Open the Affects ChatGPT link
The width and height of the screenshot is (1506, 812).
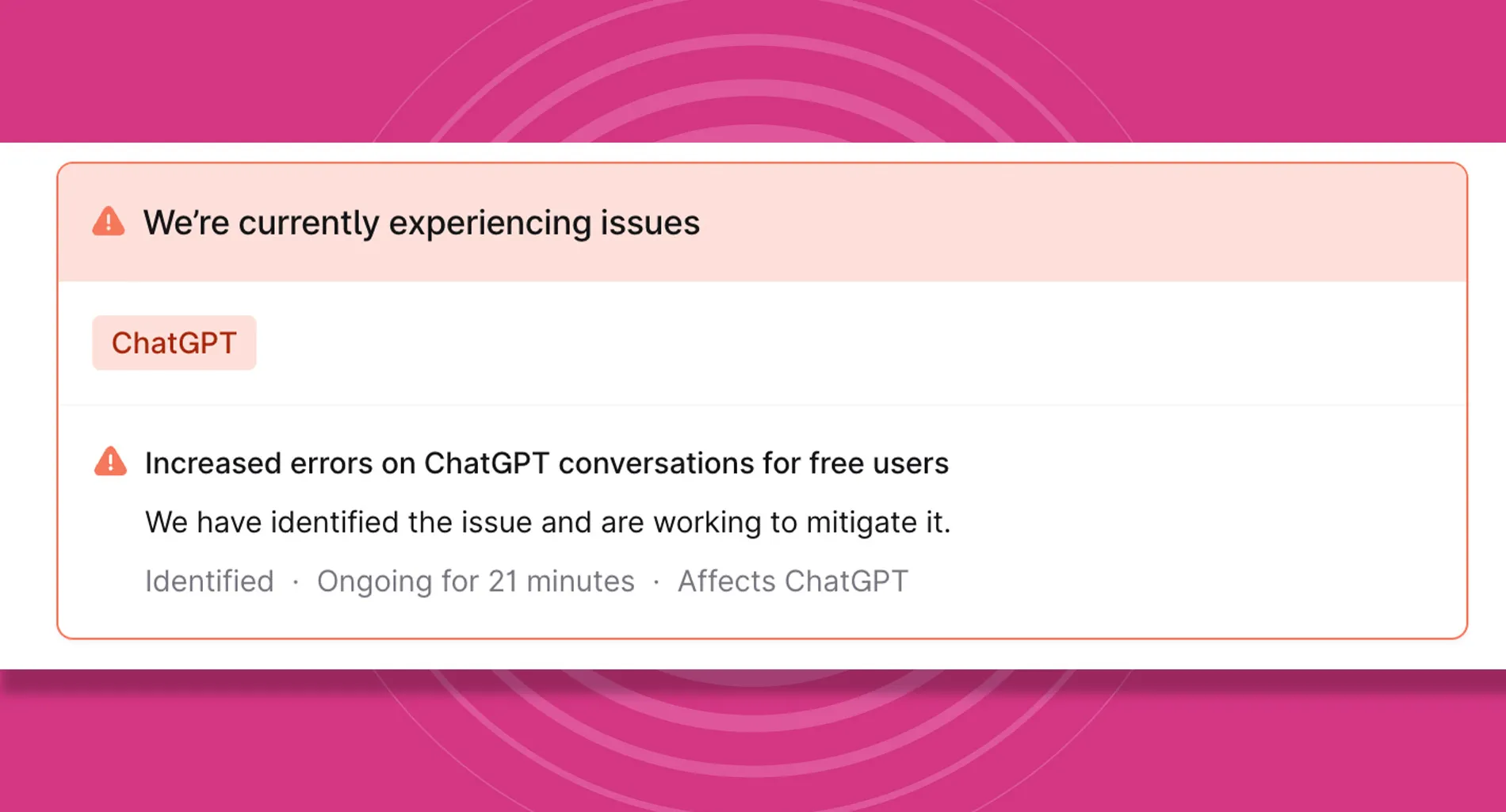(x=793, y=581)
